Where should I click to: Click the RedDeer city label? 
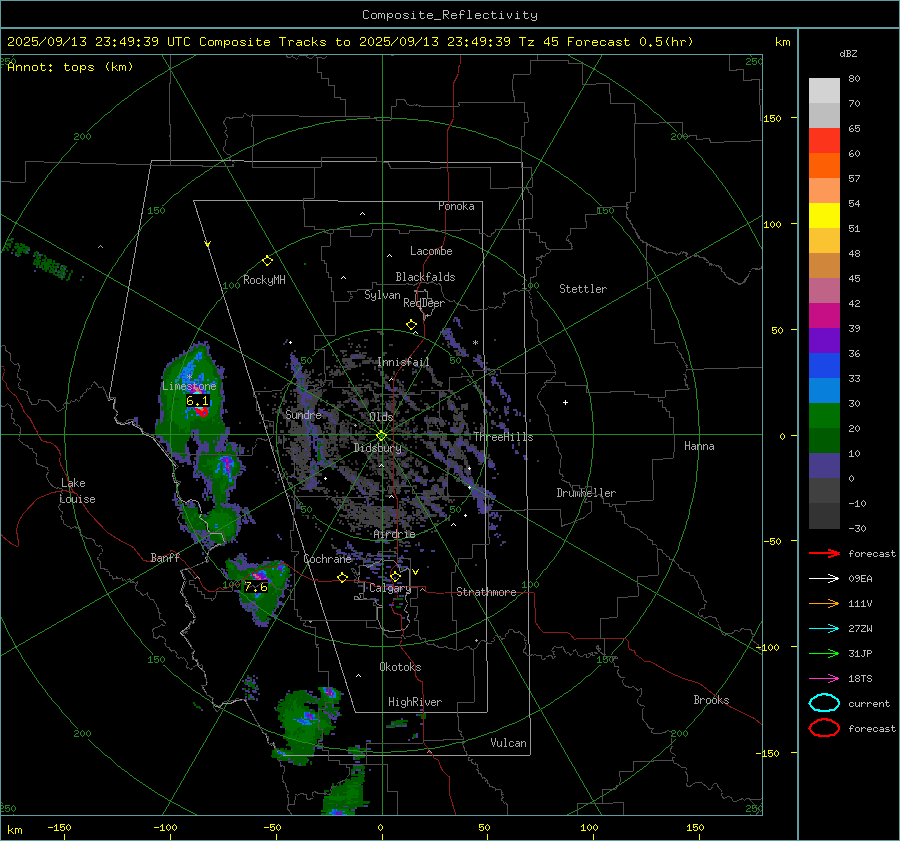pyautogui.click(x=424, y=303)
